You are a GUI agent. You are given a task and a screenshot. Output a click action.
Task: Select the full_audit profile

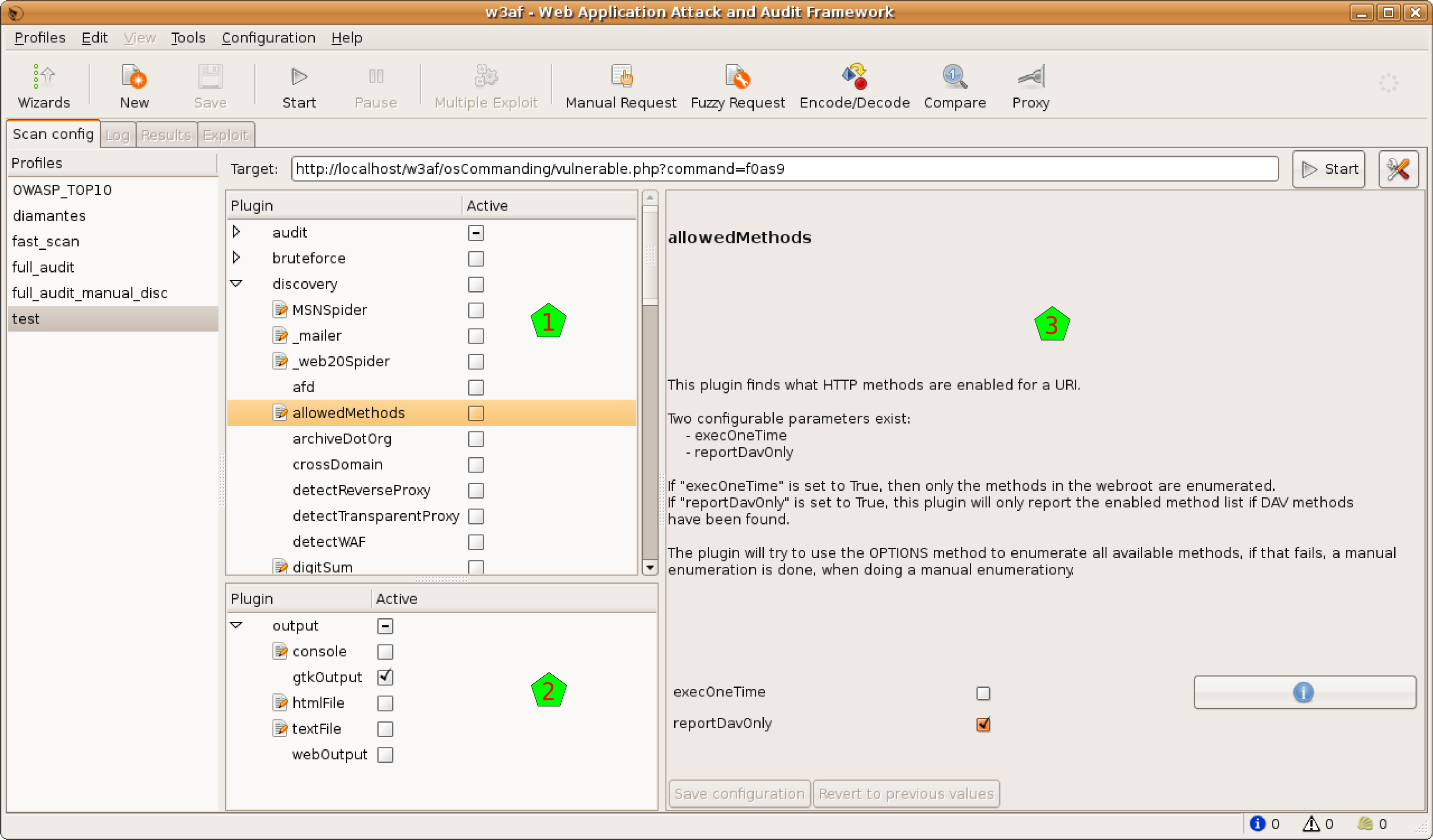[x=43, y=267]
